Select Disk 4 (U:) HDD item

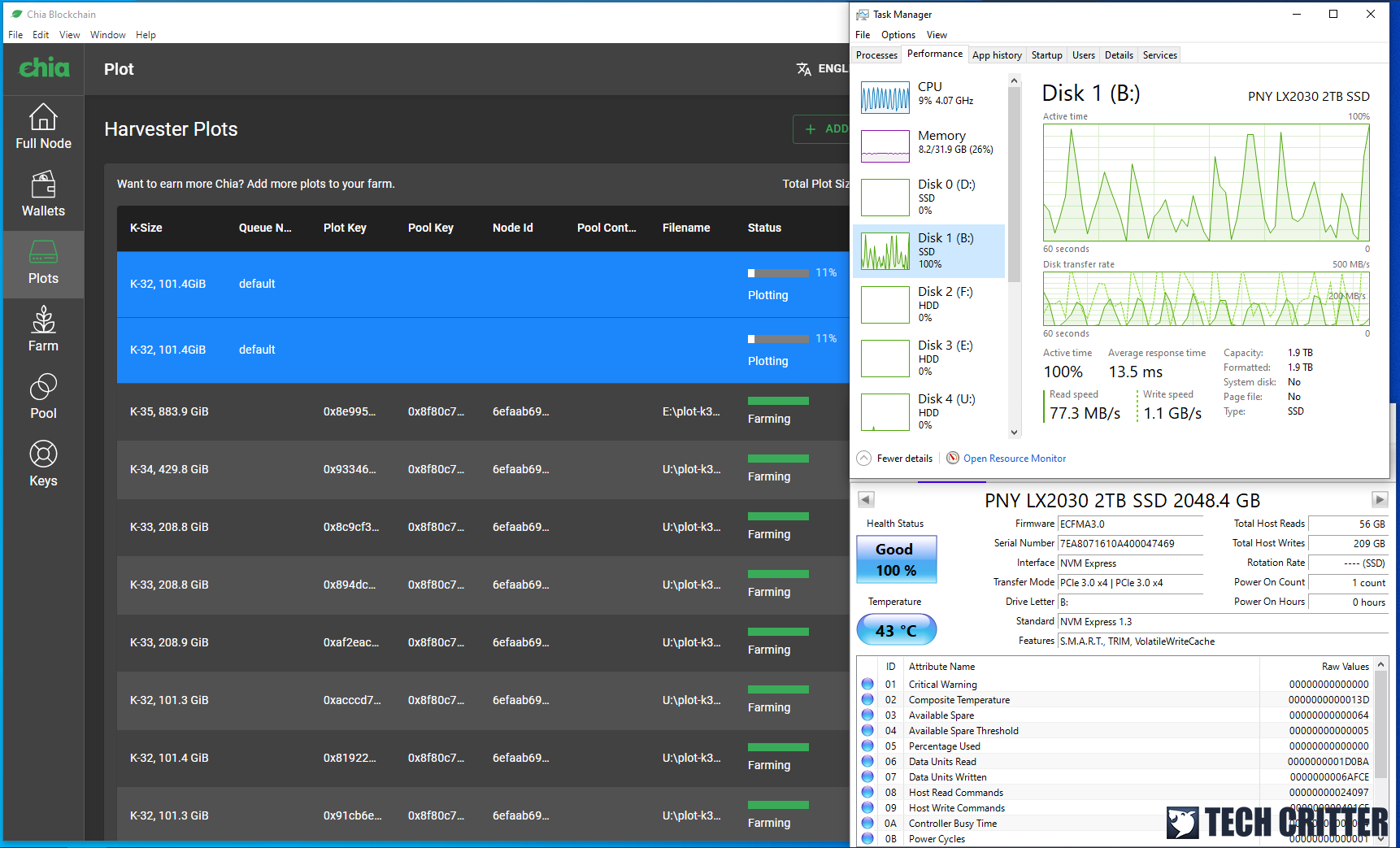click(928, 412)
